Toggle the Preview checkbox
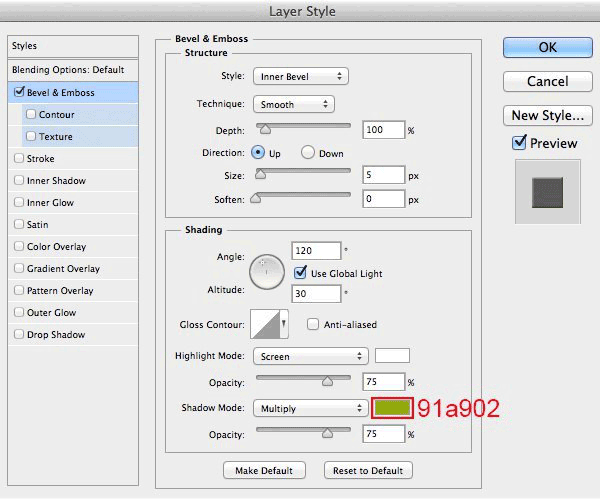The width and height of the screenshot is (600, 501). coord(519,143)
